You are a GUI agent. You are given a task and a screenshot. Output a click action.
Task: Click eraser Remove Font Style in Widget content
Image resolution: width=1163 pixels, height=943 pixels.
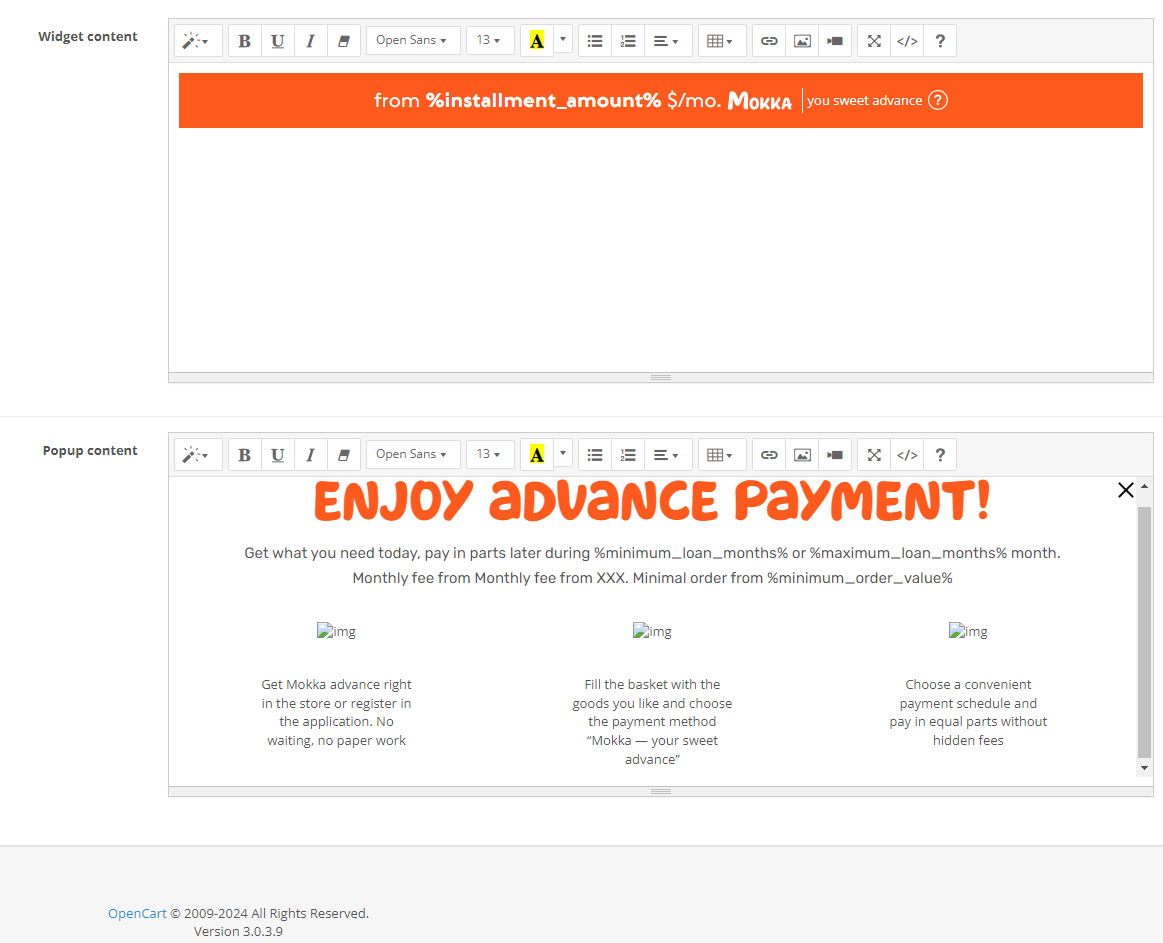(343, 41)
